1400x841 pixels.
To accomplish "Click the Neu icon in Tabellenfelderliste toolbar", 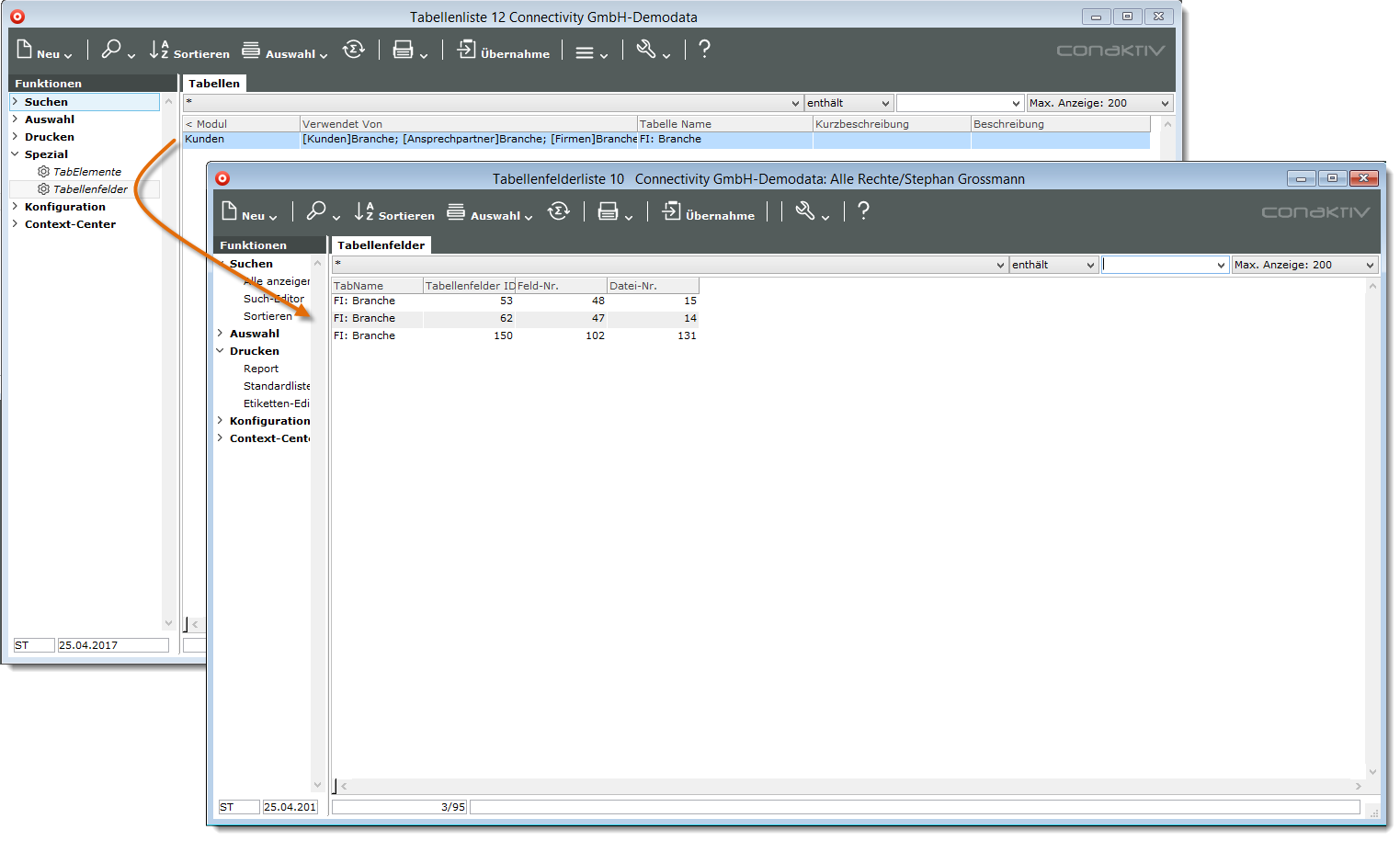I will [232, 212].
